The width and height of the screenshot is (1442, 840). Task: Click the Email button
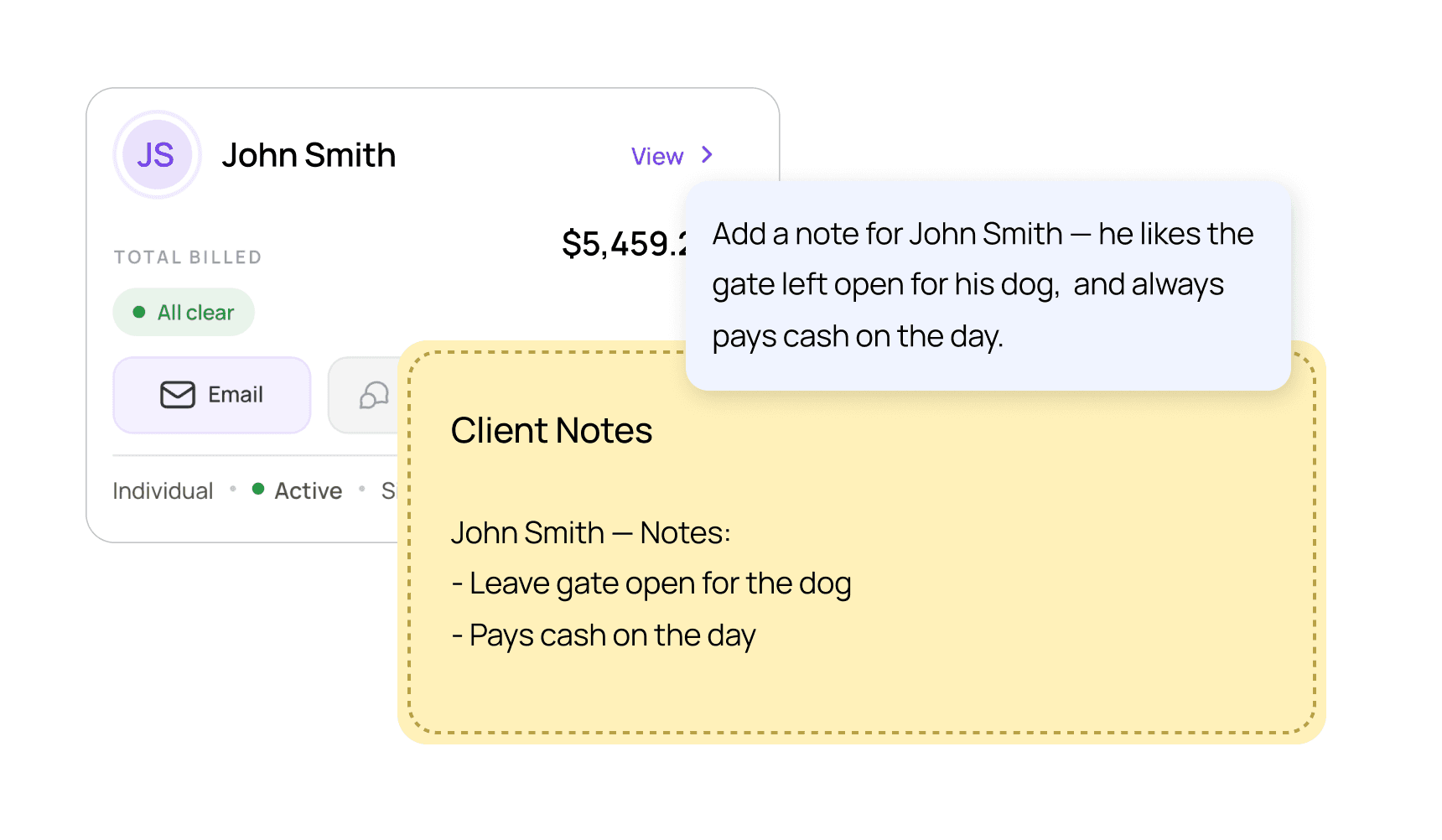click(x=212, y=395)
